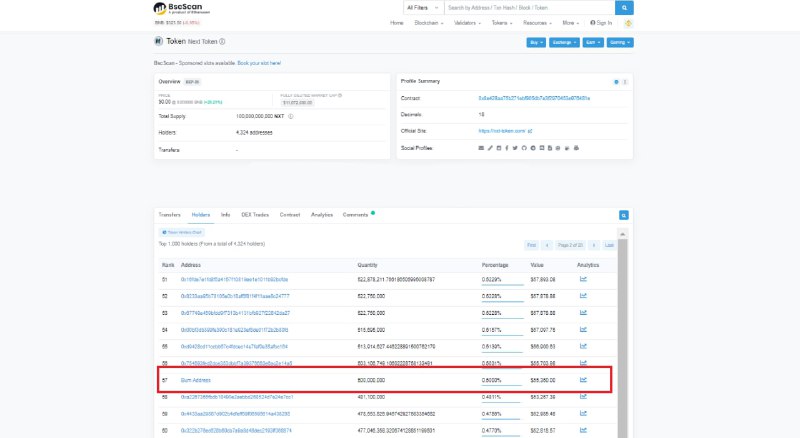Click the Burn Address quantity 500,000,000
800x438 pixels.
(x=371, y=380)
